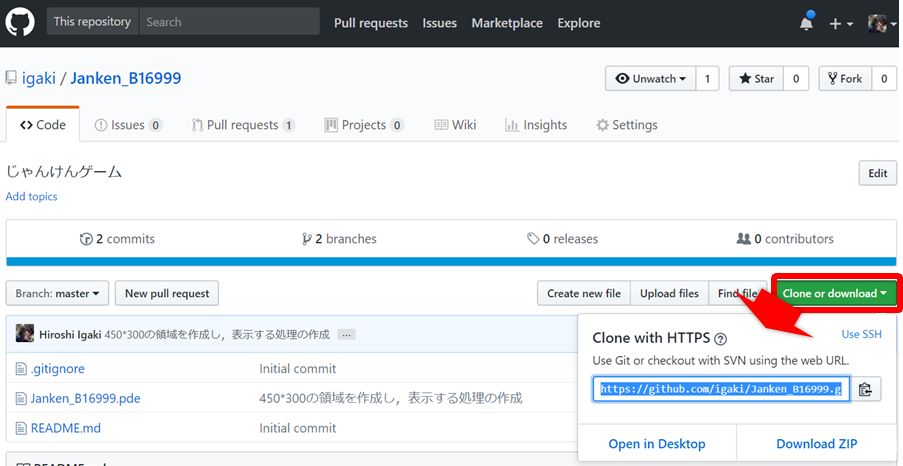Click Create new file button
The width and height of the screenshot is (903, 466).
584,293
